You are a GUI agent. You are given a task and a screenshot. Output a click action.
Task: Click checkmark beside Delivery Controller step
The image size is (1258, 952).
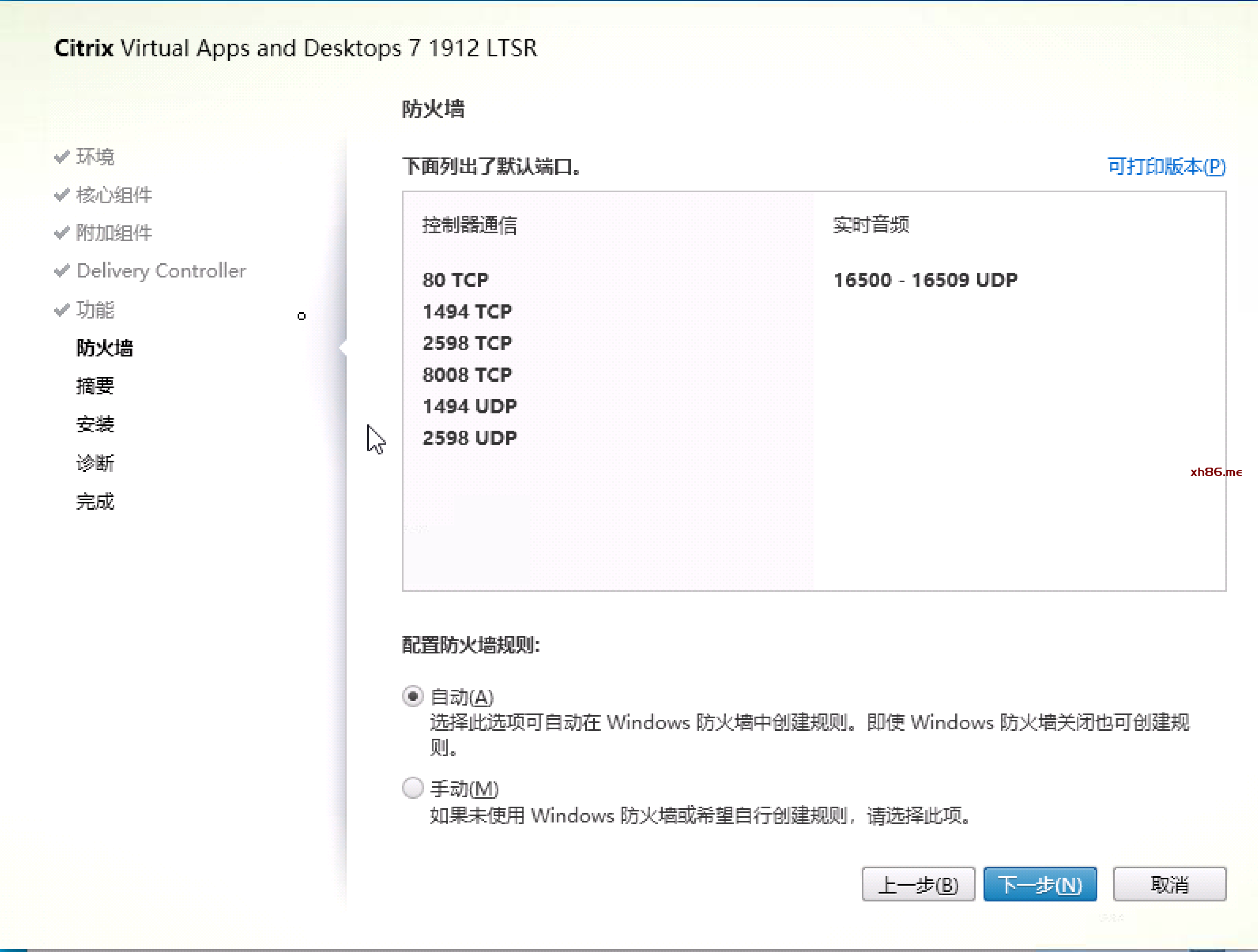click(x=62, y=271)
